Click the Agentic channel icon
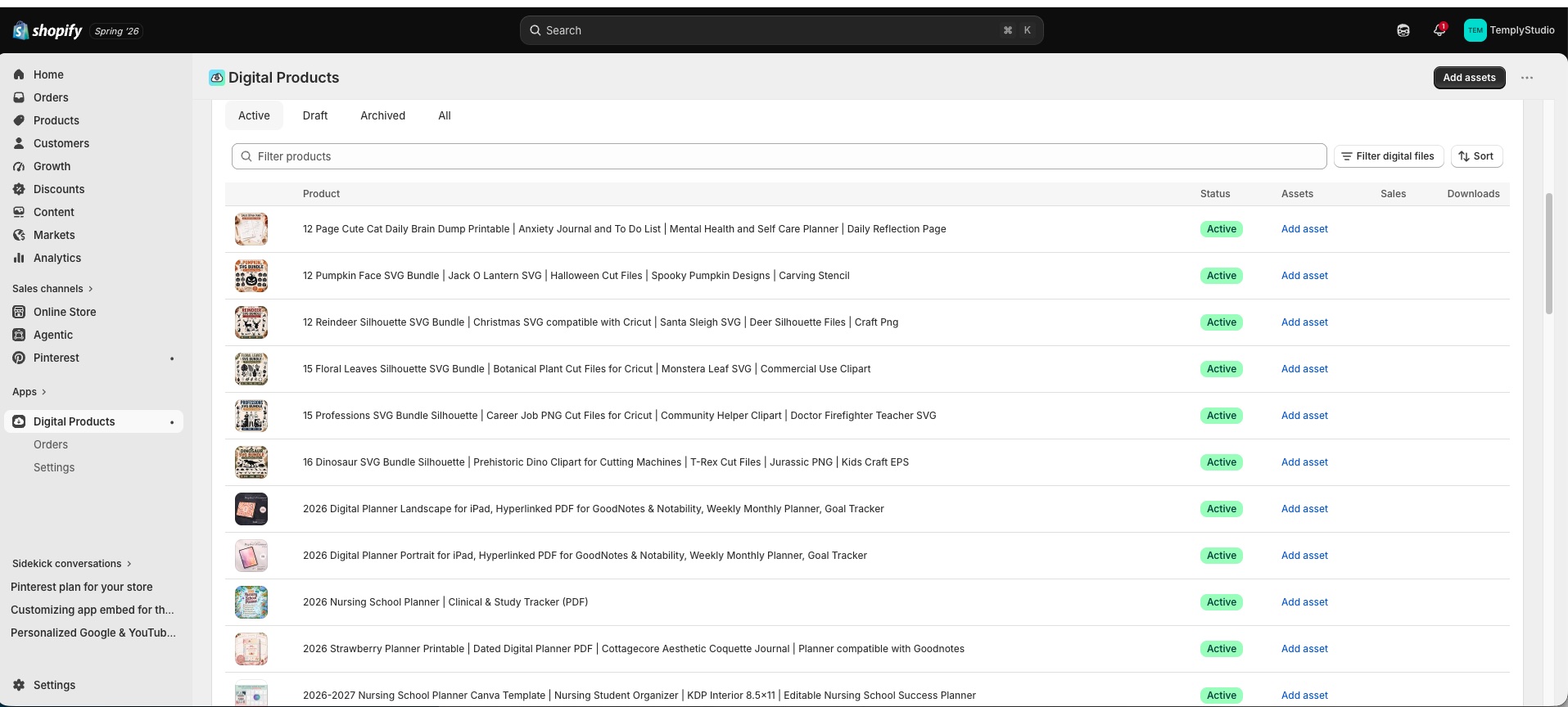This screenshot has height=707, width=1568. point(19,335)
